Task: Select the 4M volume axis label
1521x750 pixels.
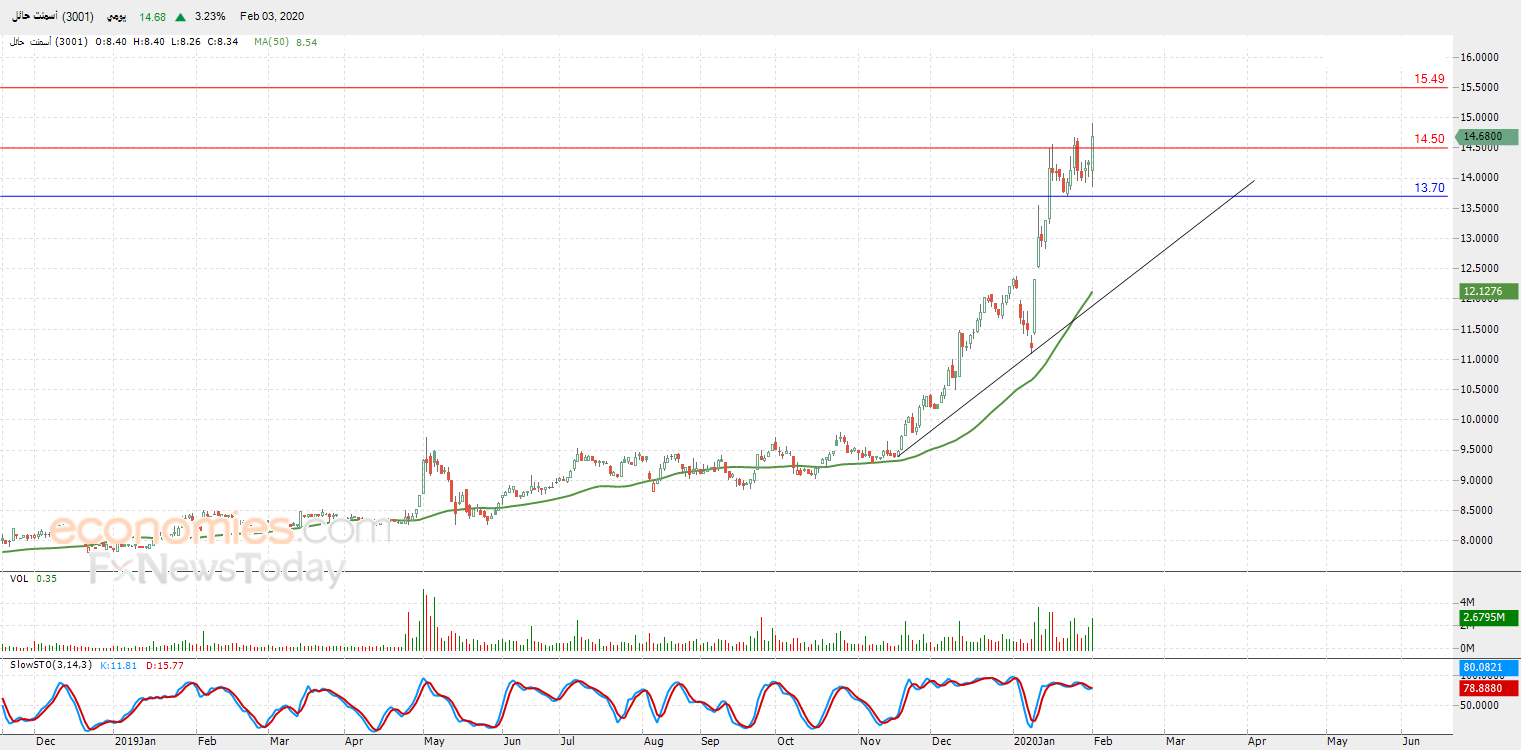Action: [x=1468, y=602]
